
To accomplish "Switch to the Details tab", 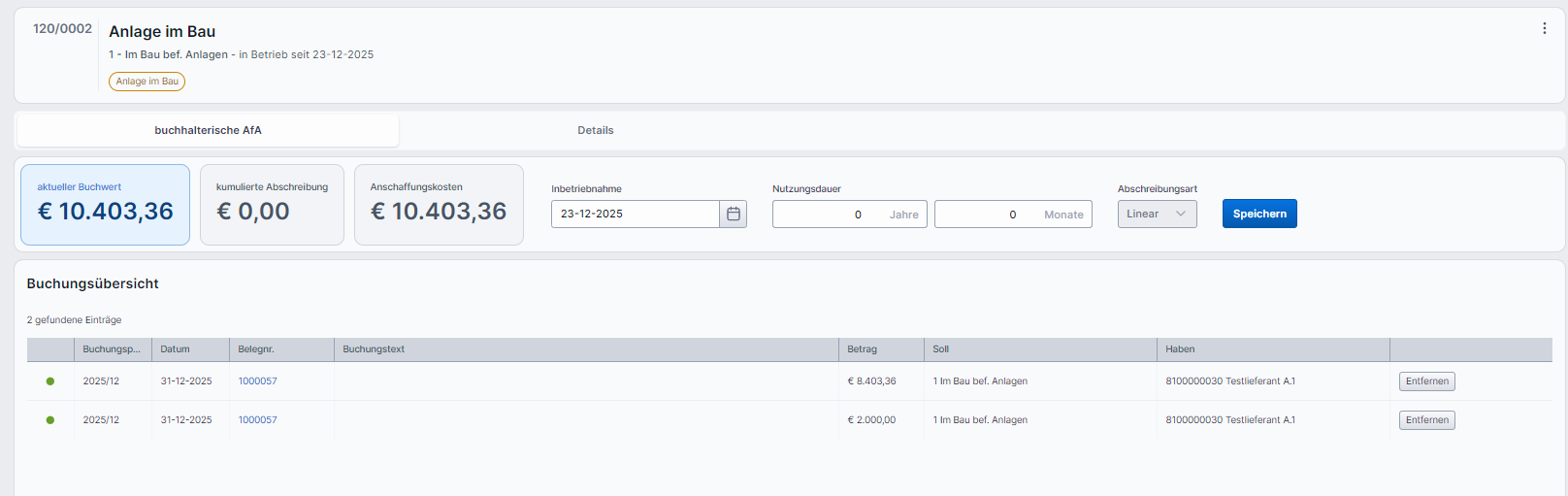I will 595,130.
